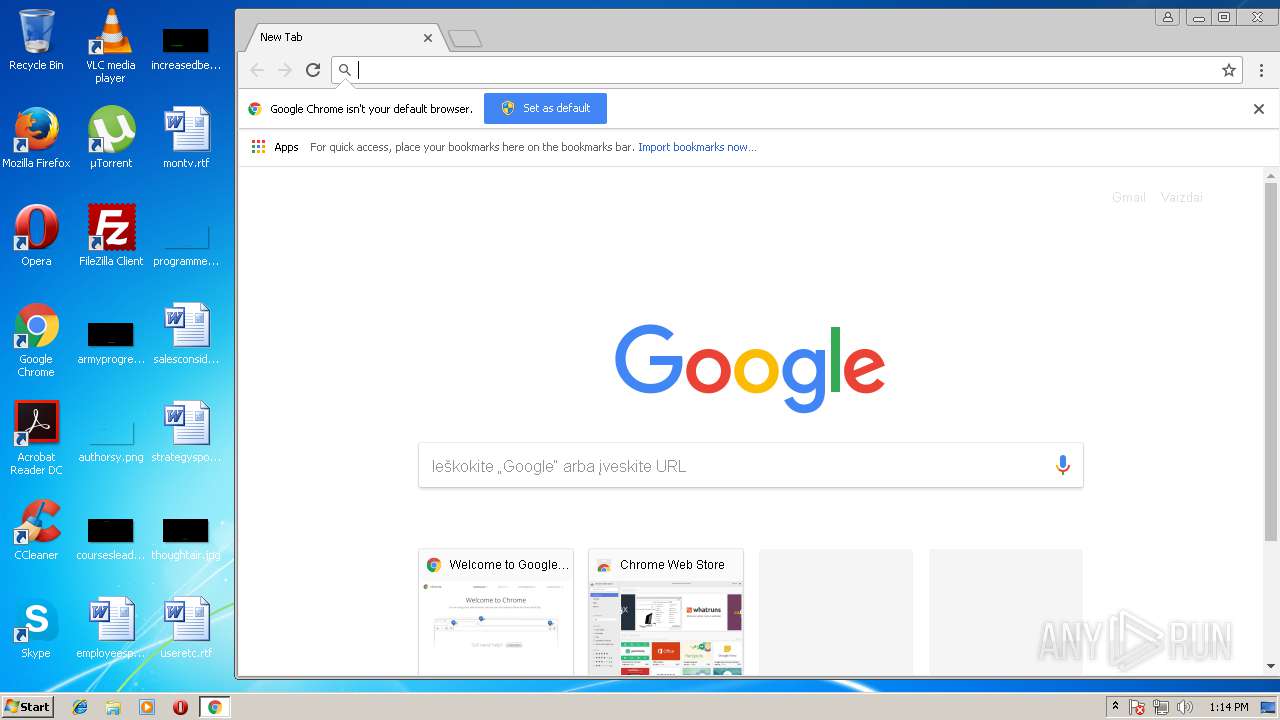This screenshot has height=720, width=1280.
Task: Open Windows Explorer from the taskbar
Action: pyautogui.click(x=113, y=707)
